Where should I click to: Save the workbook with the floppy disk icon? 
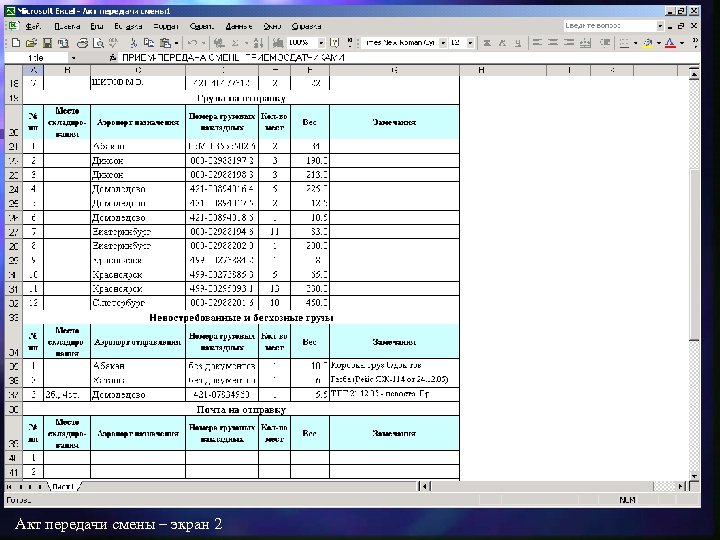click(x=47, y=43)
